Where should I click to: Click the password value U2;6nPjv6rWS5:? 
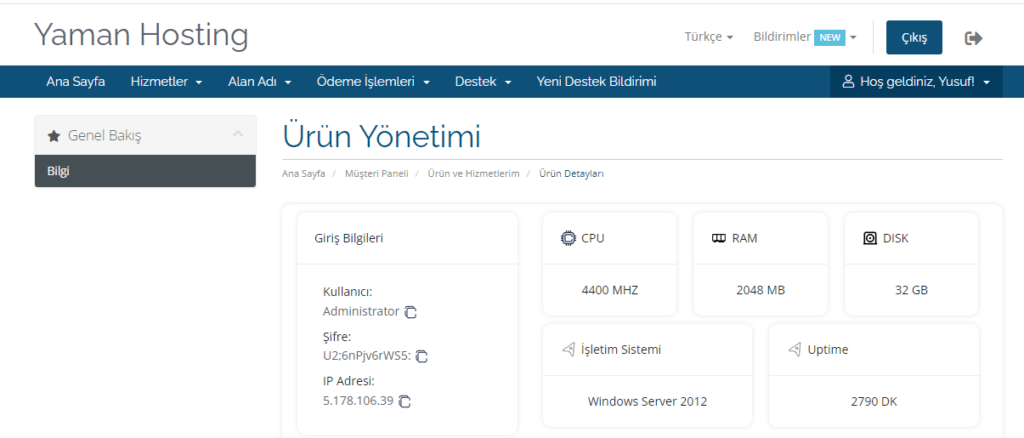[366, 356]
